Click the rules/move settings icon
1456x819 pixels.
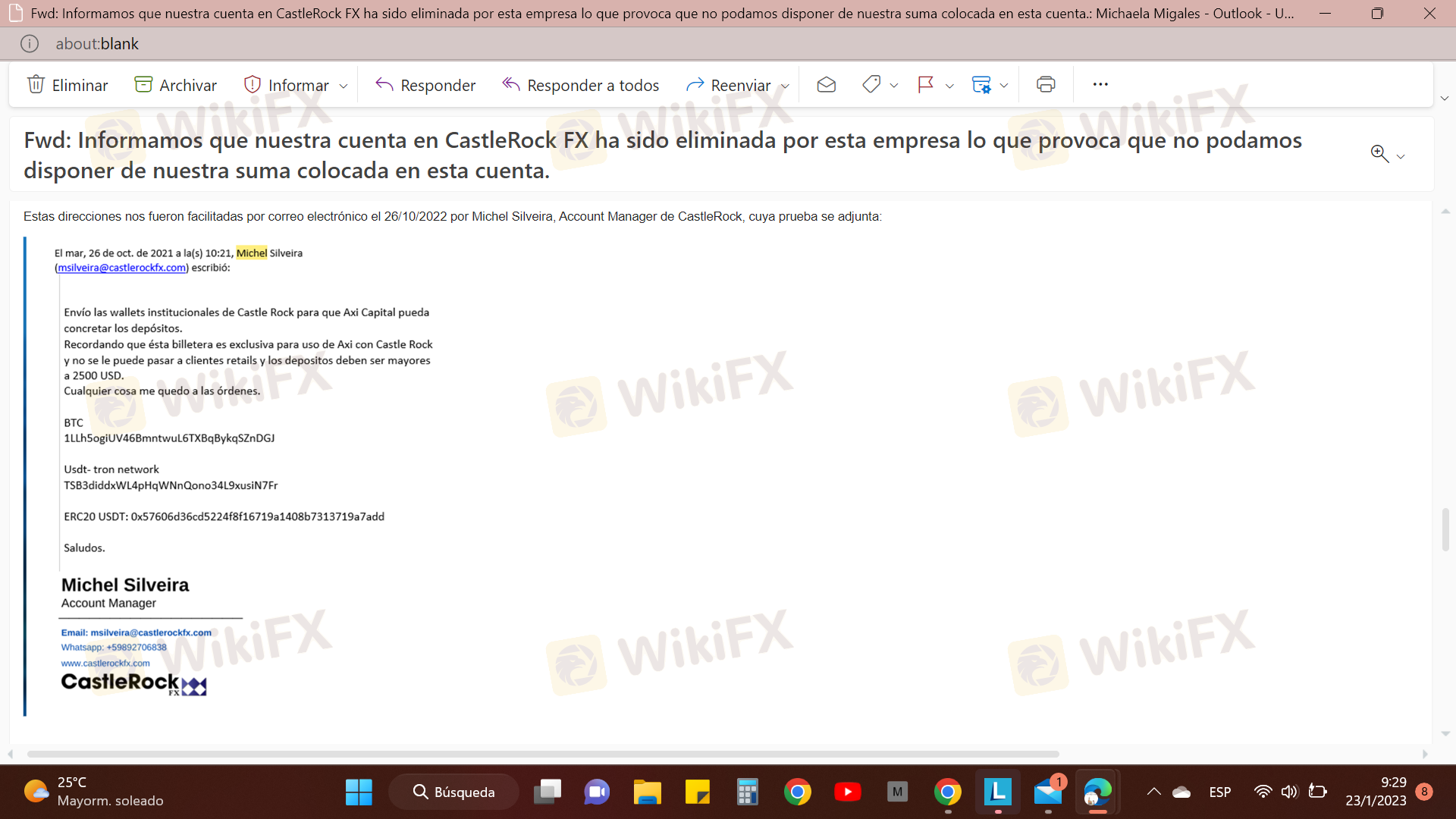tap(981, 85)
